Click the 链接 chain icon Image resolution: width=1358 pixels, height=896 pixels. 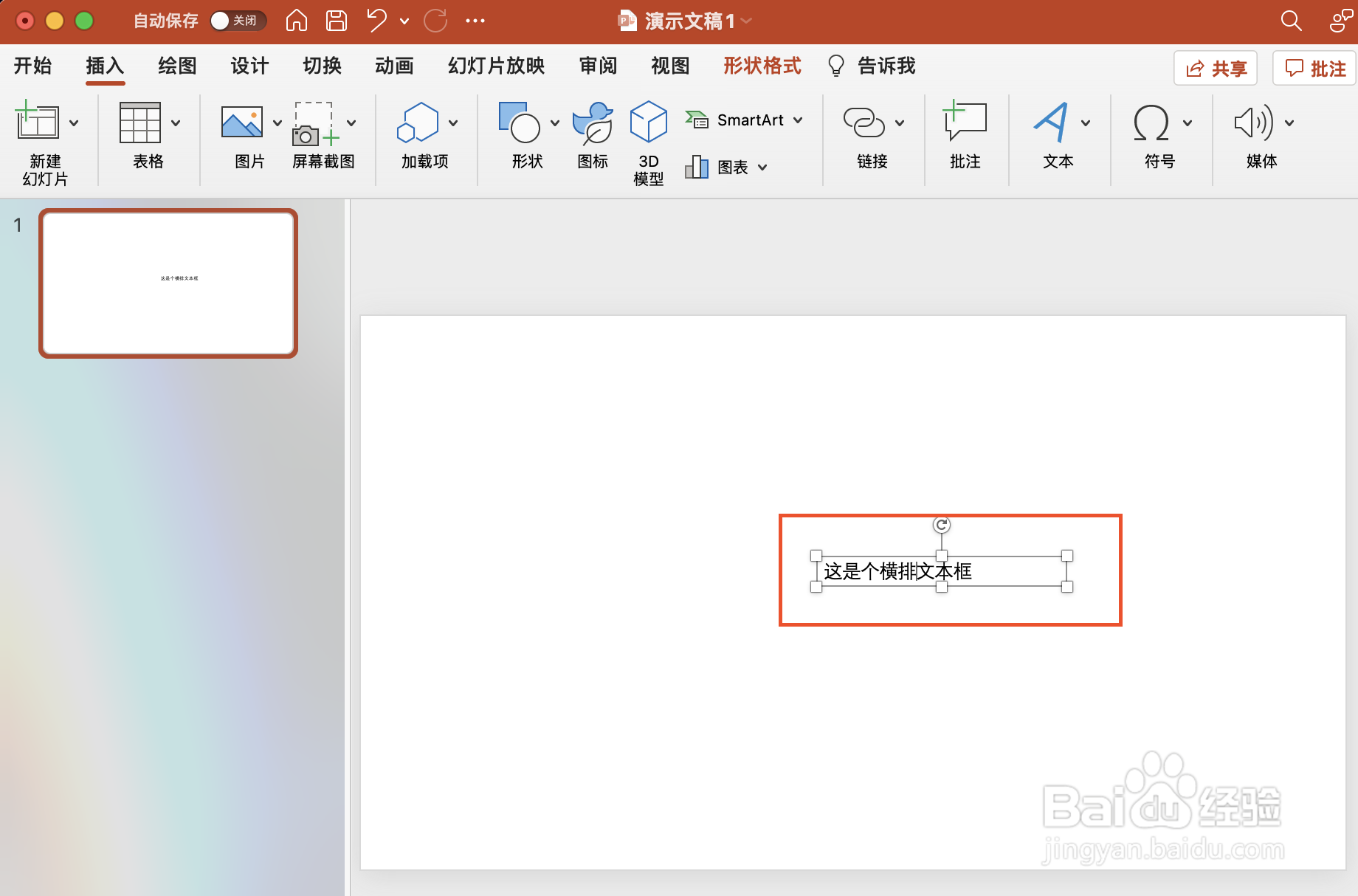864,123
